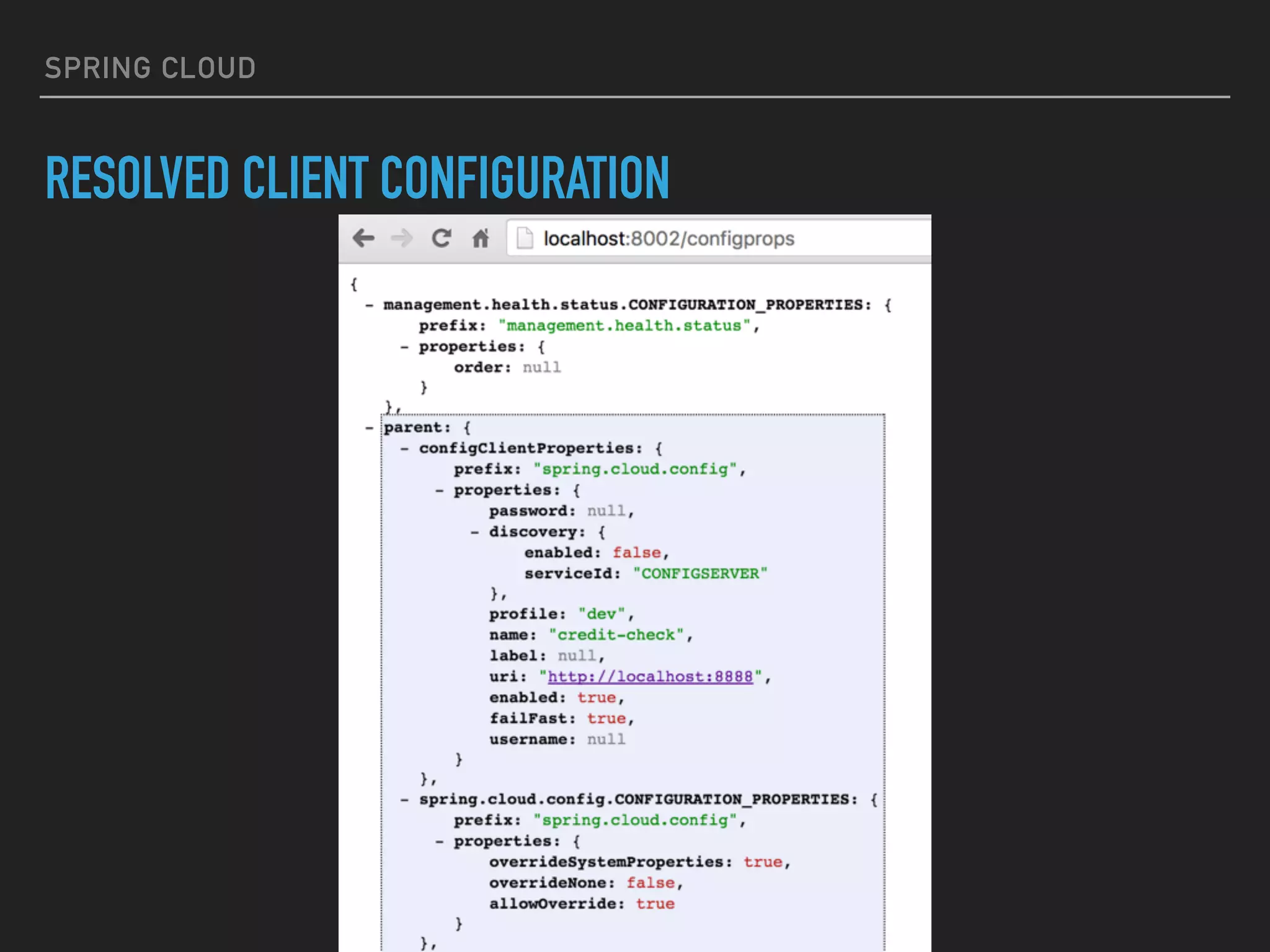Click the label: null entry
Image resolution: width=1270 pixels, height=952 pixels.
point(546,656)
